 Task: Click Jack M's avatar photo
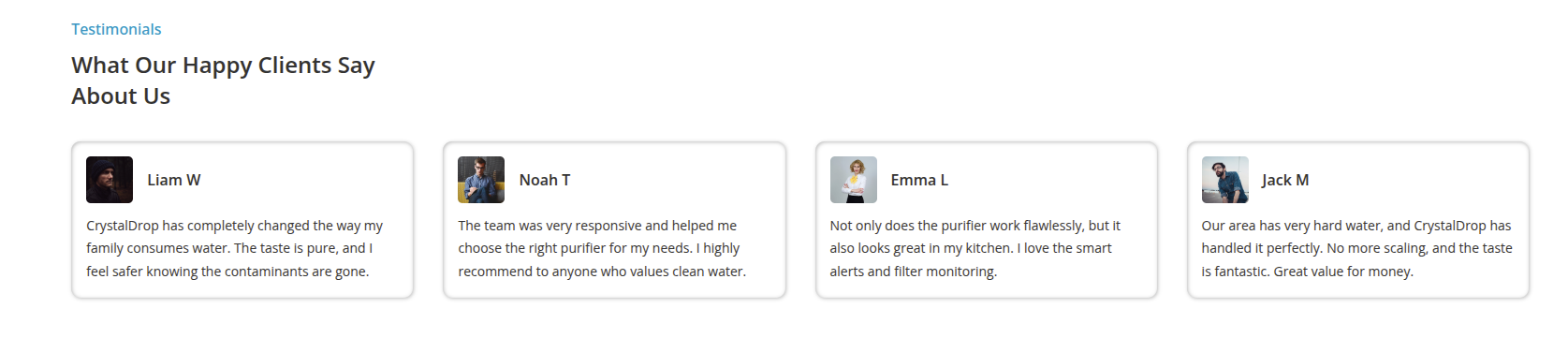(1225, 180)
